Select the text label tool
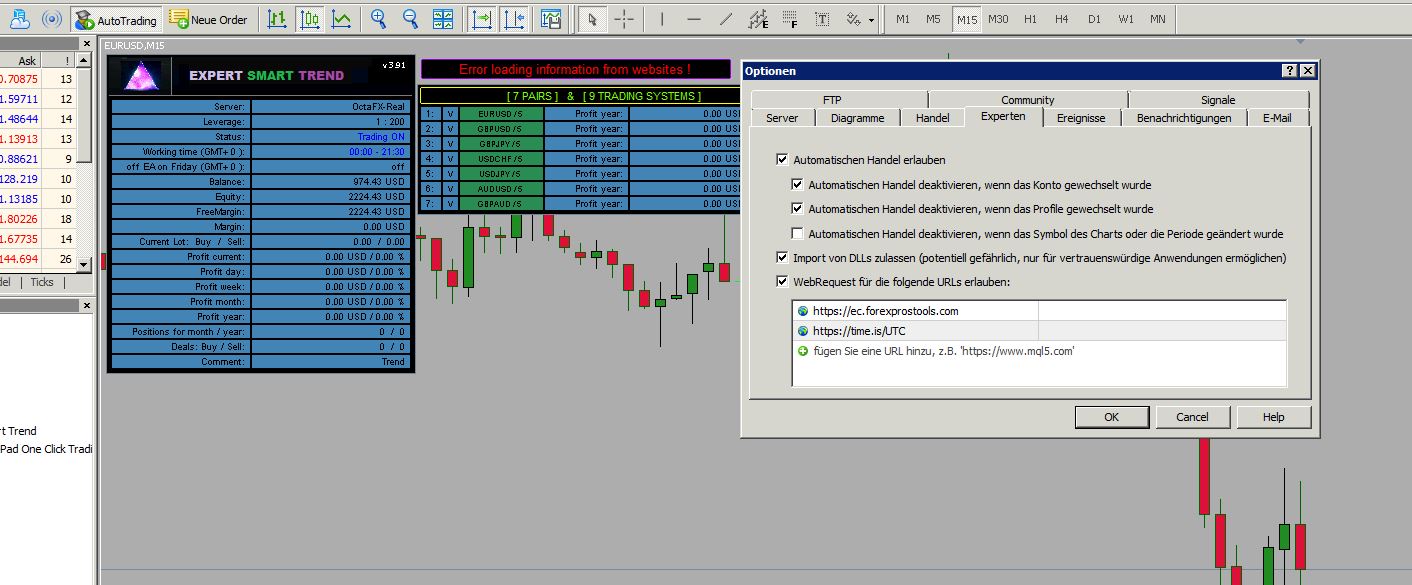The width and height of the screenshot is (1412, 585). [x=822, y=19]
